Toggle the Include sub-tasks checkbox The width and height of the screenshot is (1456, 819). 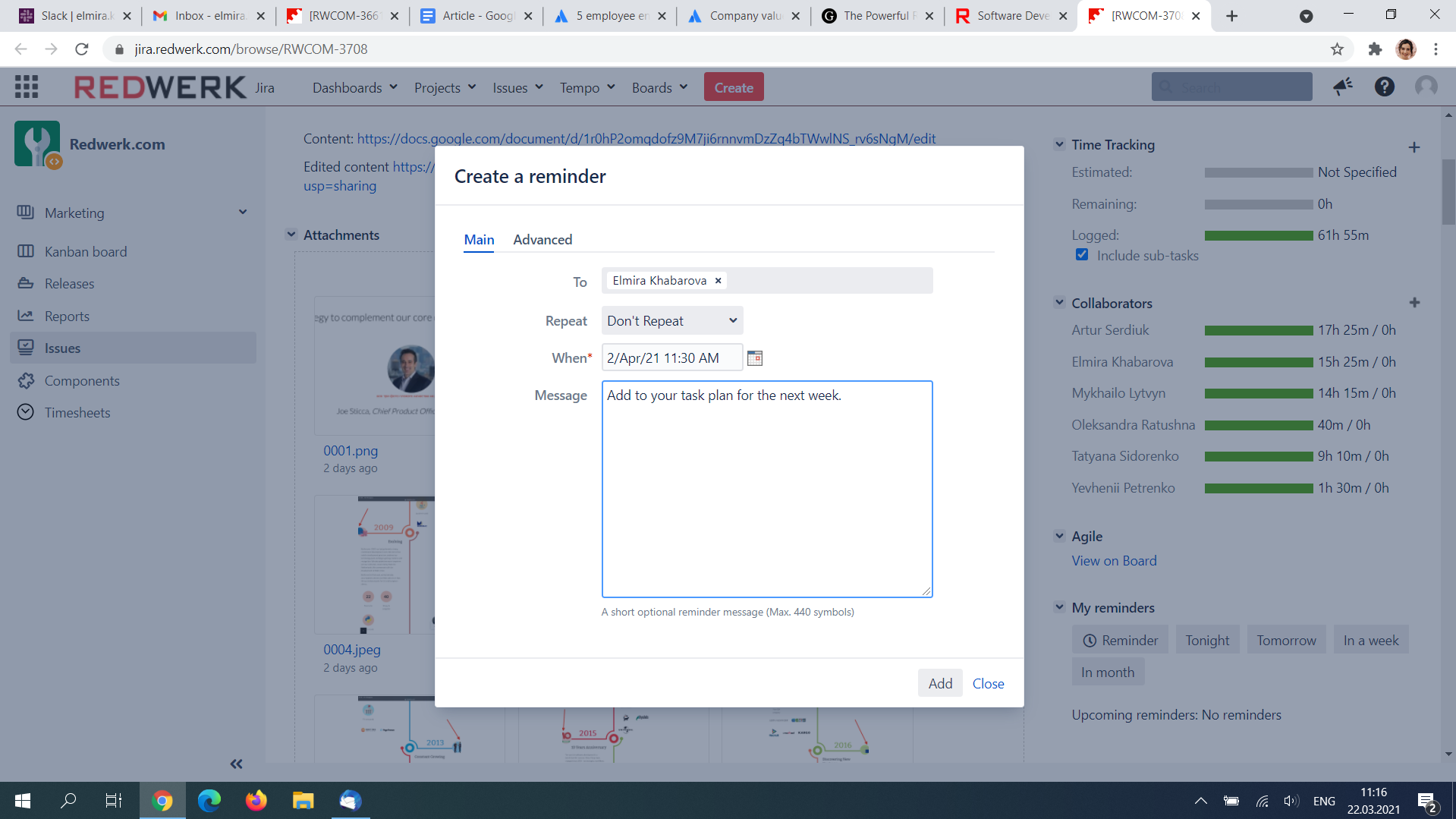pyautogui.click(x=1082, y=255)
